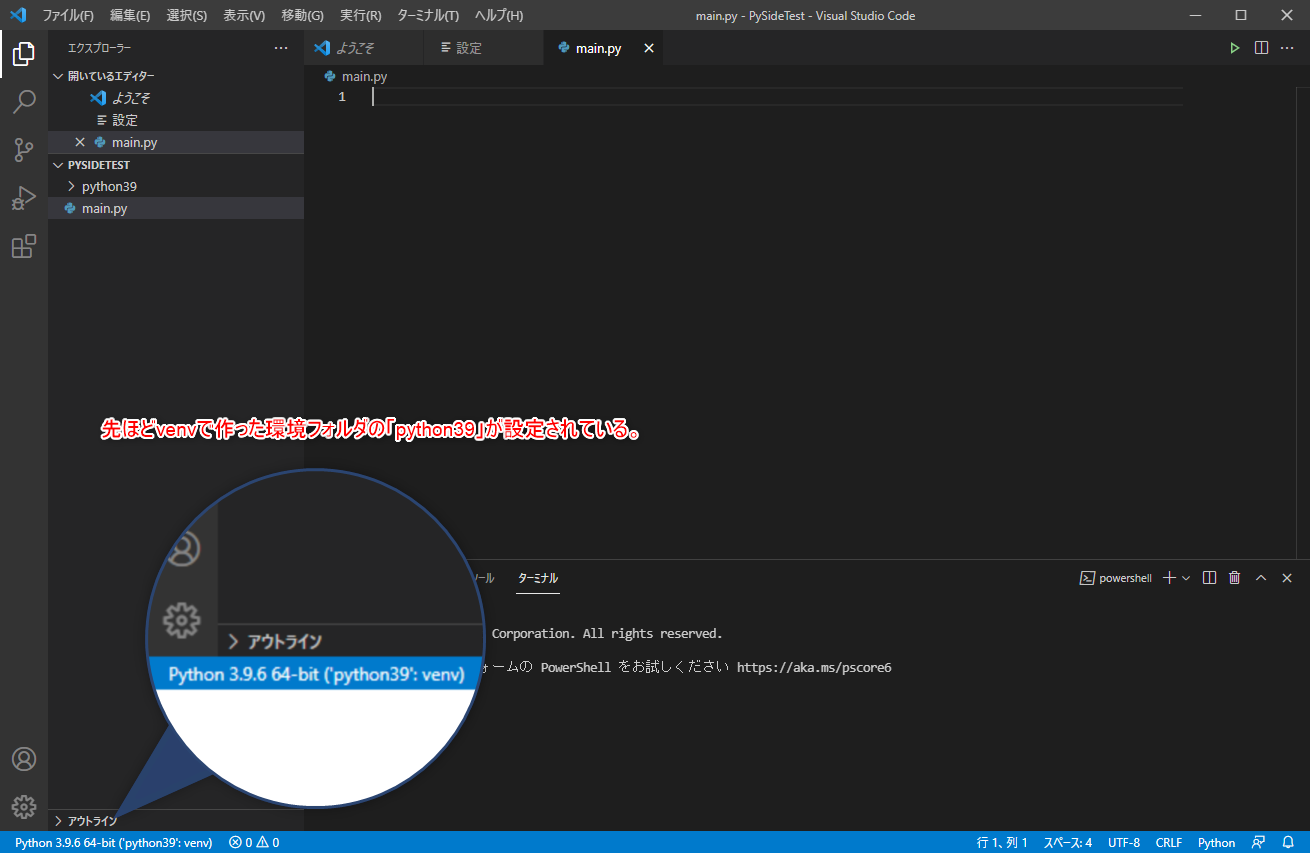Screen dimensions: 1310x853
Task: Expand the アウトライン section
Action: [x=176, y=820]
